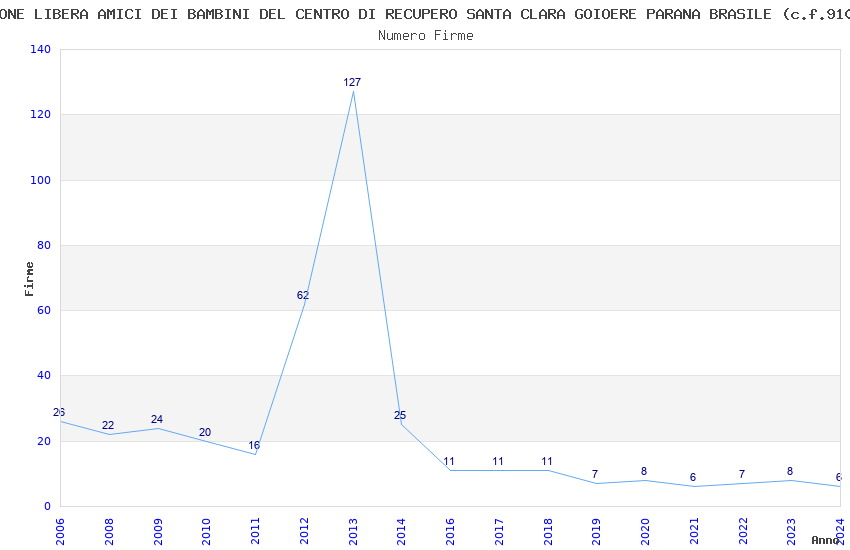Viewport: 850px width, 550px height.
Task: Click the x-axis year label 2009
Action: 158,532
